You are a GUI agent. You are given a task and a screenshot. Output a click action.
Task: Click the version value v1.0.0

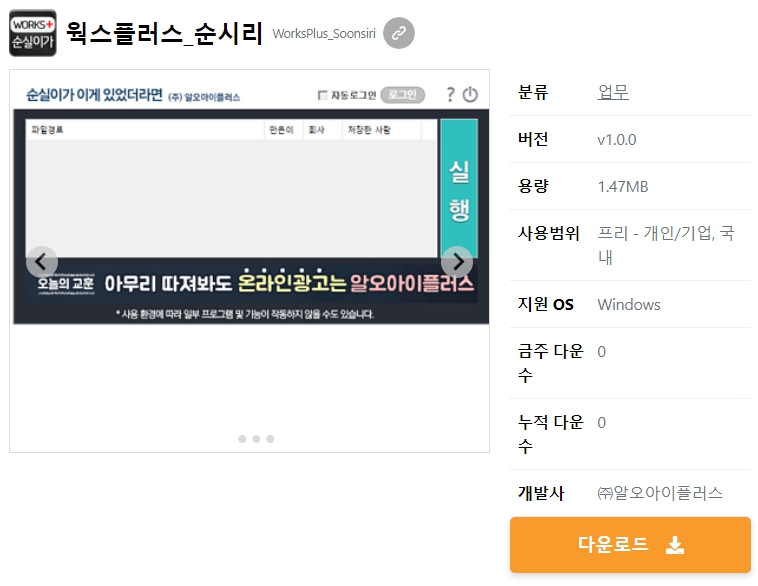(x=617, y=140)
